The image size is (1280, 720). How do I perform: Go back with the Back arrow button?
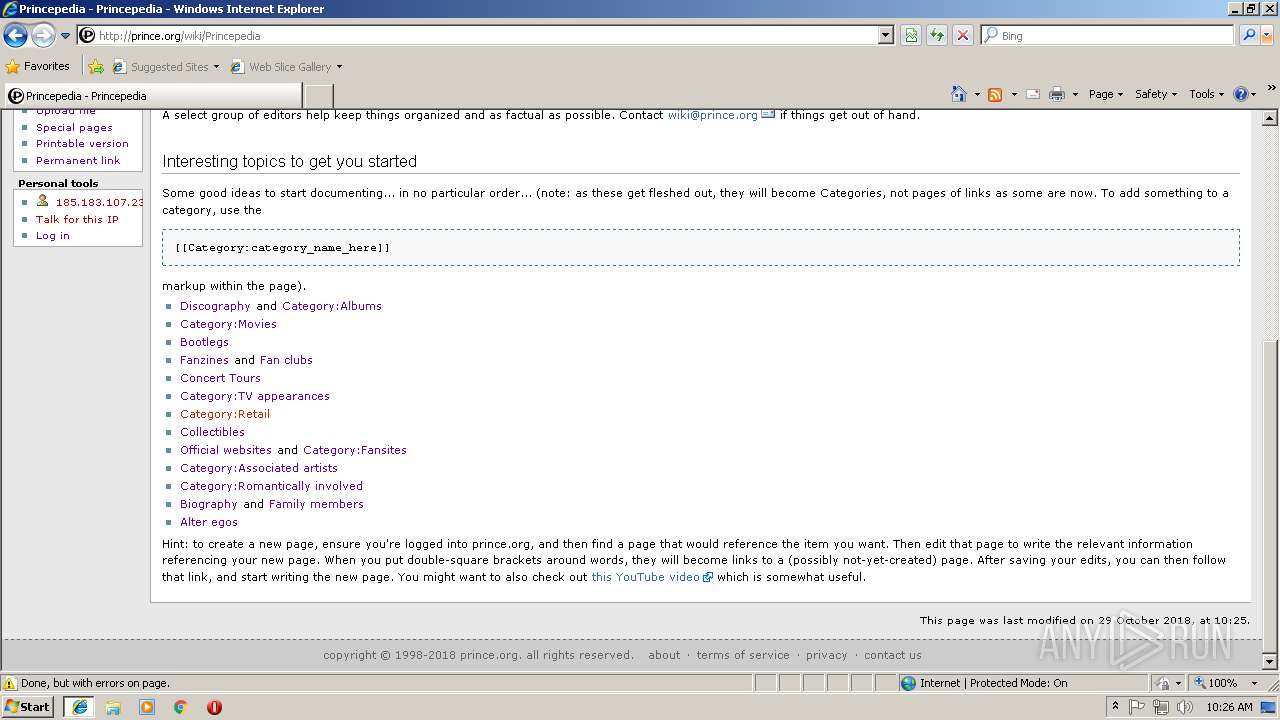click(x=15, y=36)
